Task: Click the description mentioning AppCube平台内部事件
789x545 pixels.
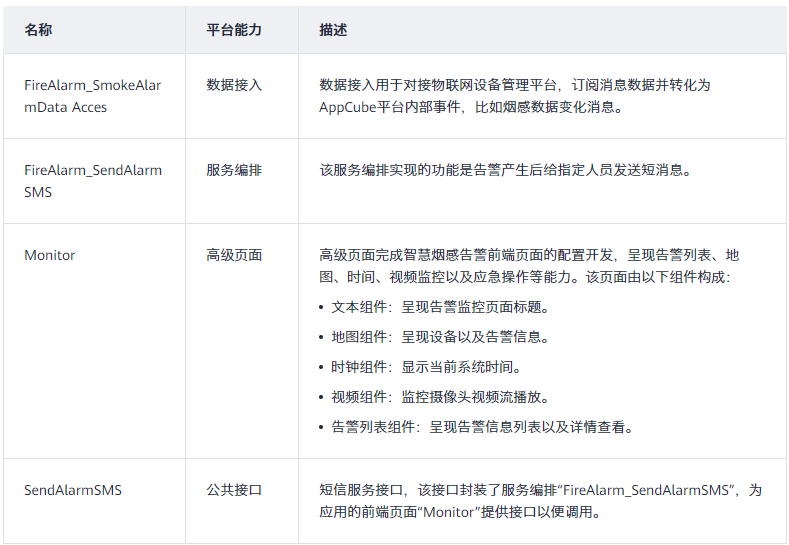Action: (514, 96)
